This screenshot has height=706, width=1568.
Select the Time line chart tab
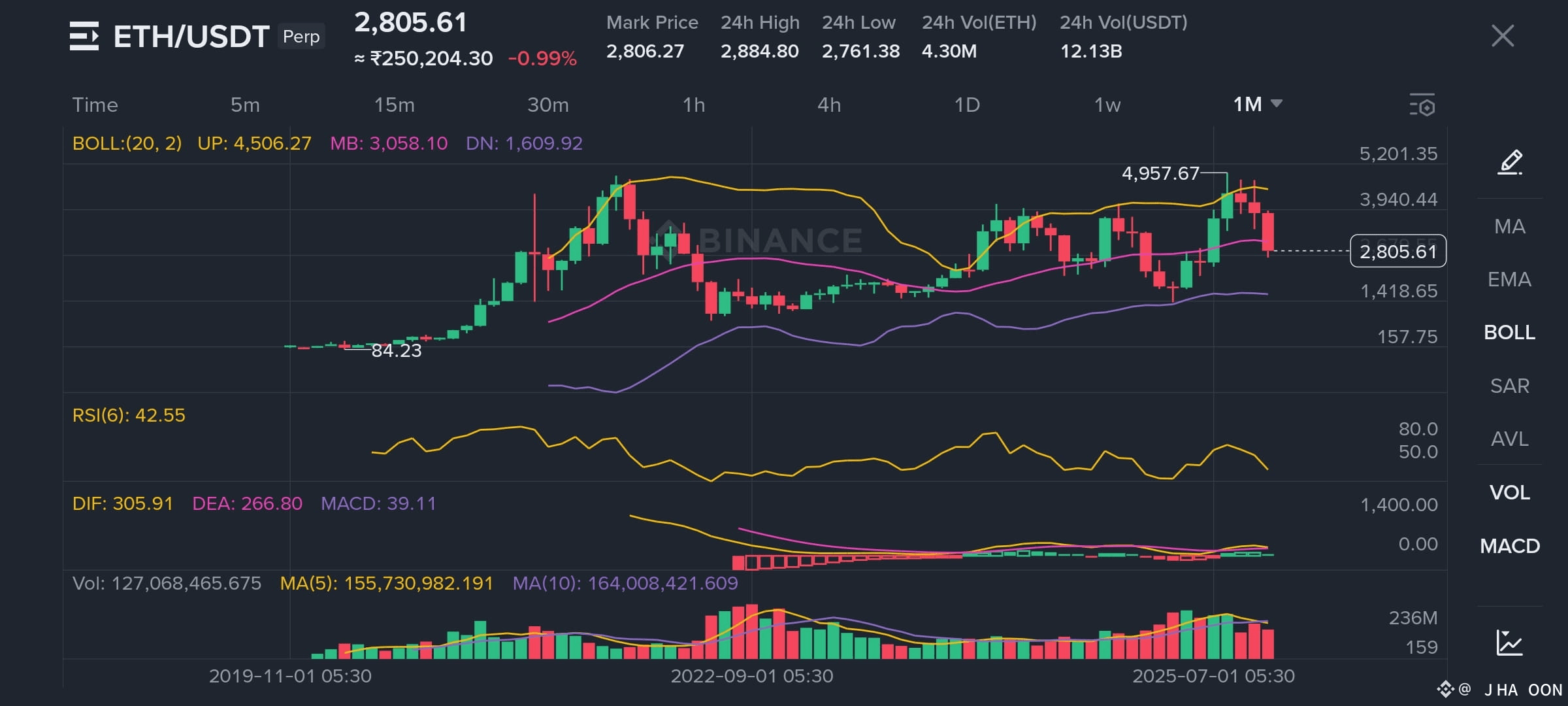tap(95, 105)
